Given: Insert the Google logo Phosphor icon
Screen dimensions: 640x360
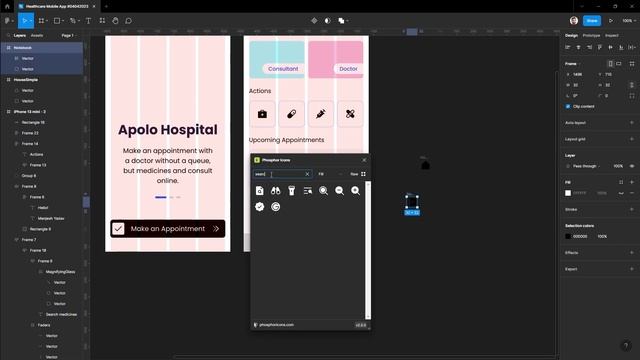Looking at the screenshot, I should pos(276,207).
